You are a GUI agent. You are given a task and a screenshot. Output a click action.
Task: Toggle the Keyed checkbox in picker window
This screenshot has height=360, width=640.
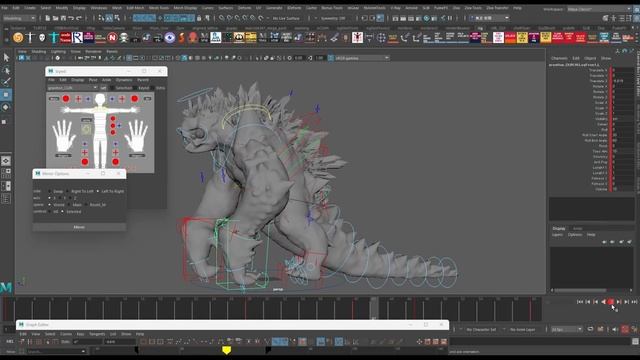click(x=136, y=88)
